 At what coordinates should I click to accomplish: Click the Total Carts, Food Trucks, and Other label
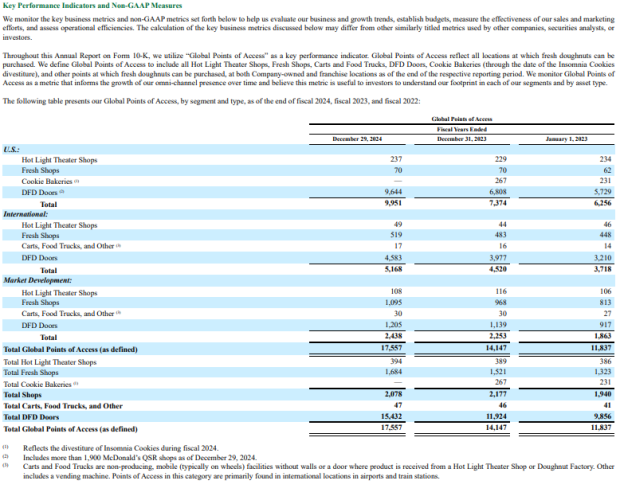pyautogui.click(x=63, y=406)
